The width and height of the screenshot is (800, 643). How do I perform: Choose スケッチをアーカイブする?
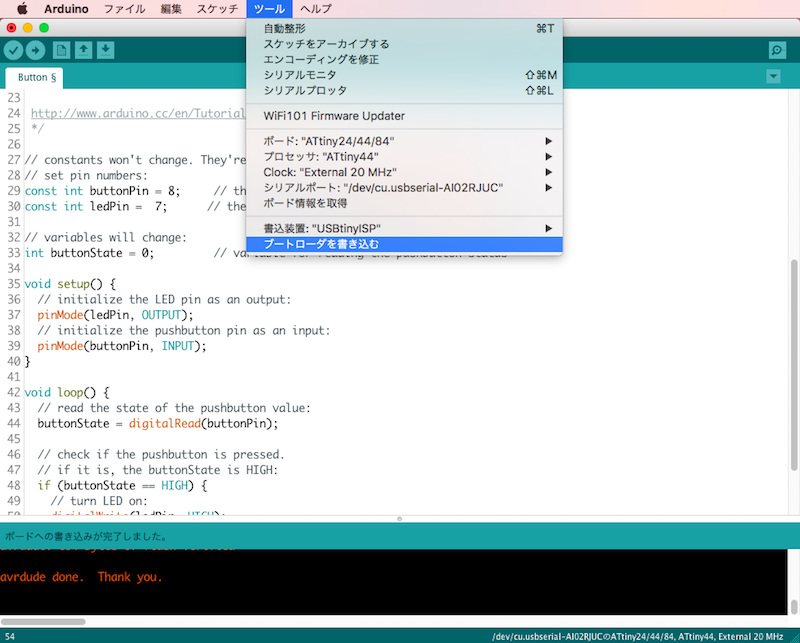405,44
